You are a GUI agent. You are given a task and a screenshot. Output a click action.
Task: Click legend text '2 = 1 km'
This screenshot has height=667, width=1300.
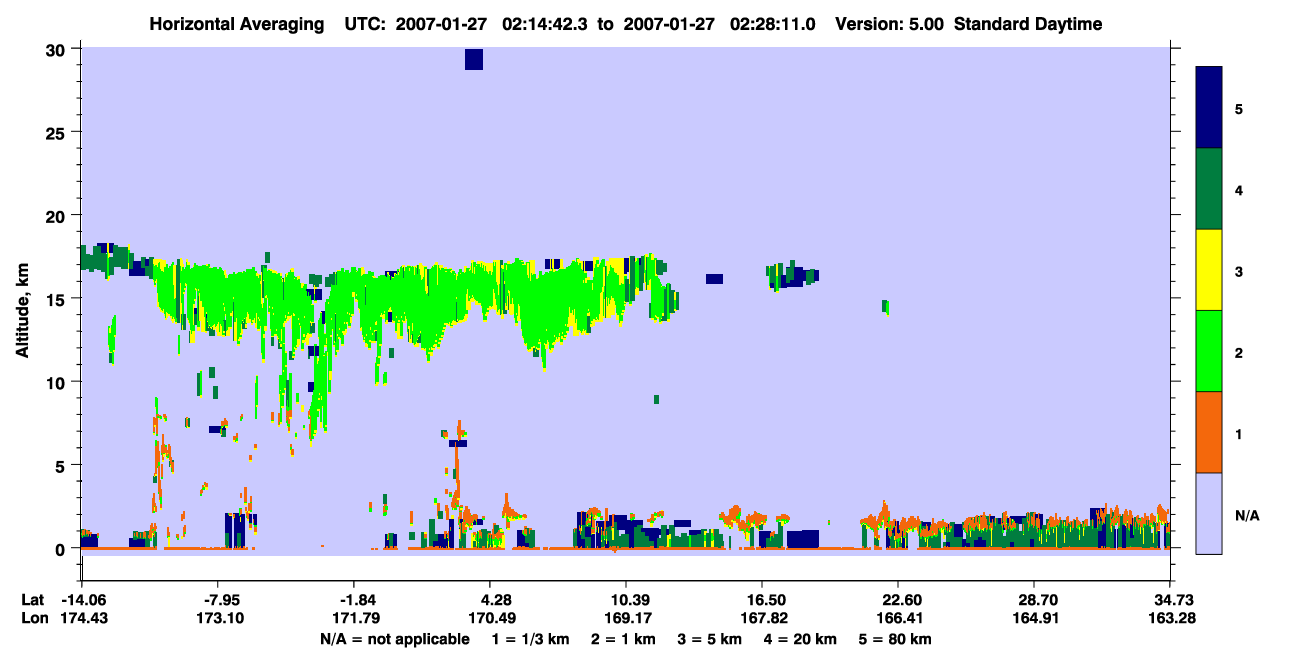tap(626, 639)
